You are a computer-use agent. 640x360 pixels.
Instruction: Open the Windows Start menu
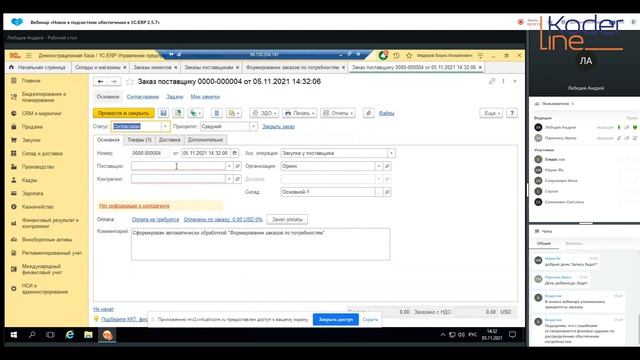click(13, 335)
